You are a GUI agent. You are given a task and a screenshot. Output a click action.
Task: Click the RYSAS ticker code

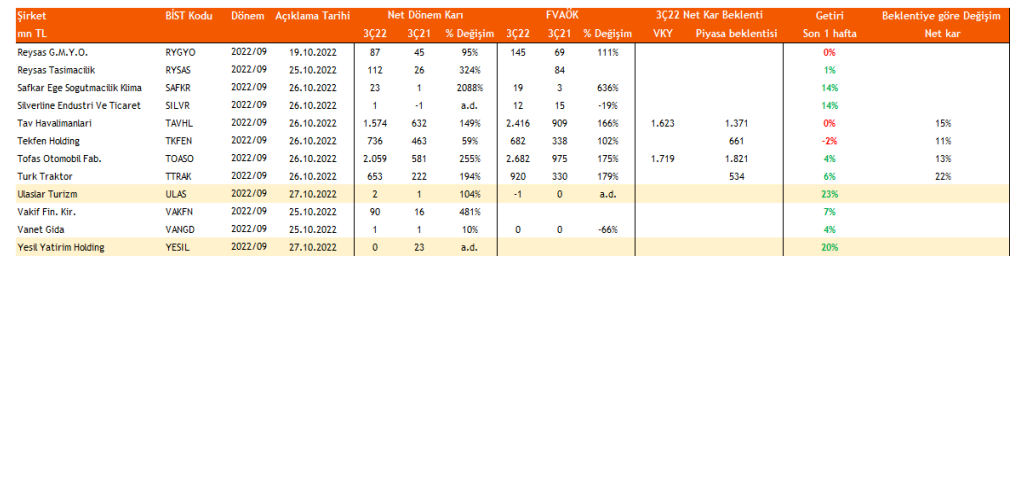pyautogui.click(x=179, y=69)
